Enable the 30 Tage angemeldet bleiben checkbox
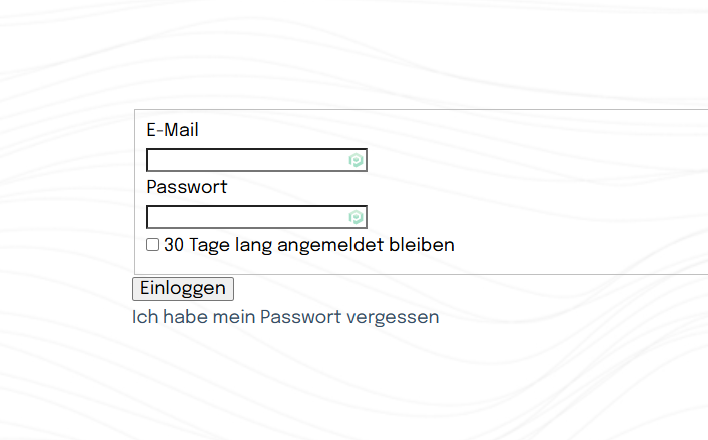The width and height of the screenshot is (708, 440). (x=153, y=245)
